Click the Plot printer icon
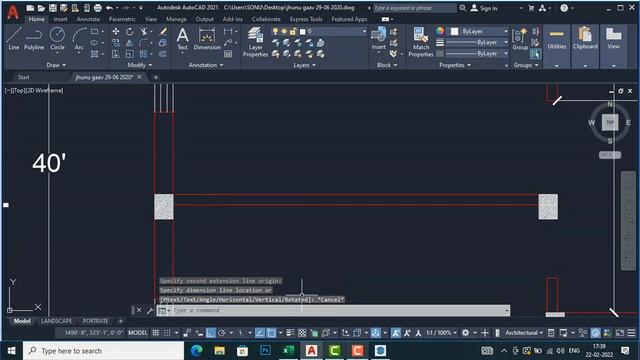Screen dimensions: 640x360 (98, 8)
